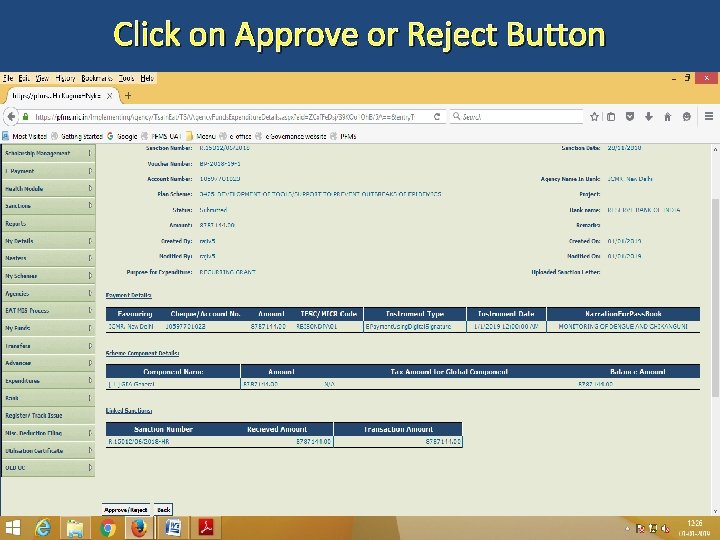Launch Google Chrome from taskbar

pos(107,528)
